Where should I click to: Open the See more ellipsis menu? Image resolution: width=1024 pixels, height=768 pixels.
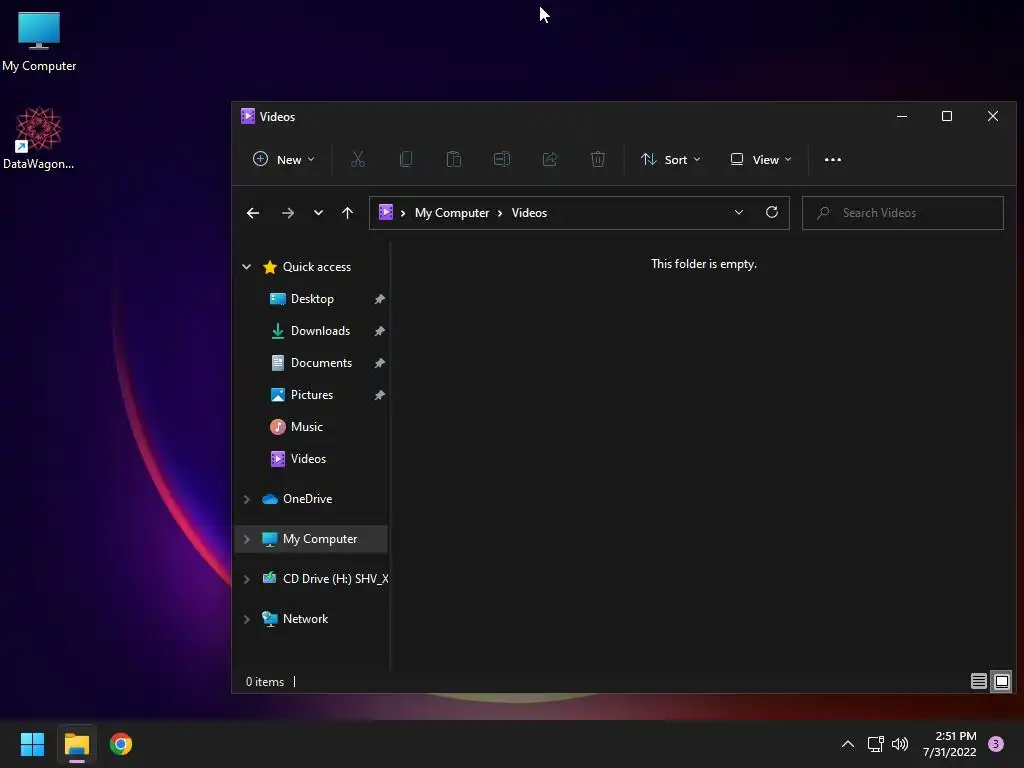pyautogui.click(x=833, y=159)
